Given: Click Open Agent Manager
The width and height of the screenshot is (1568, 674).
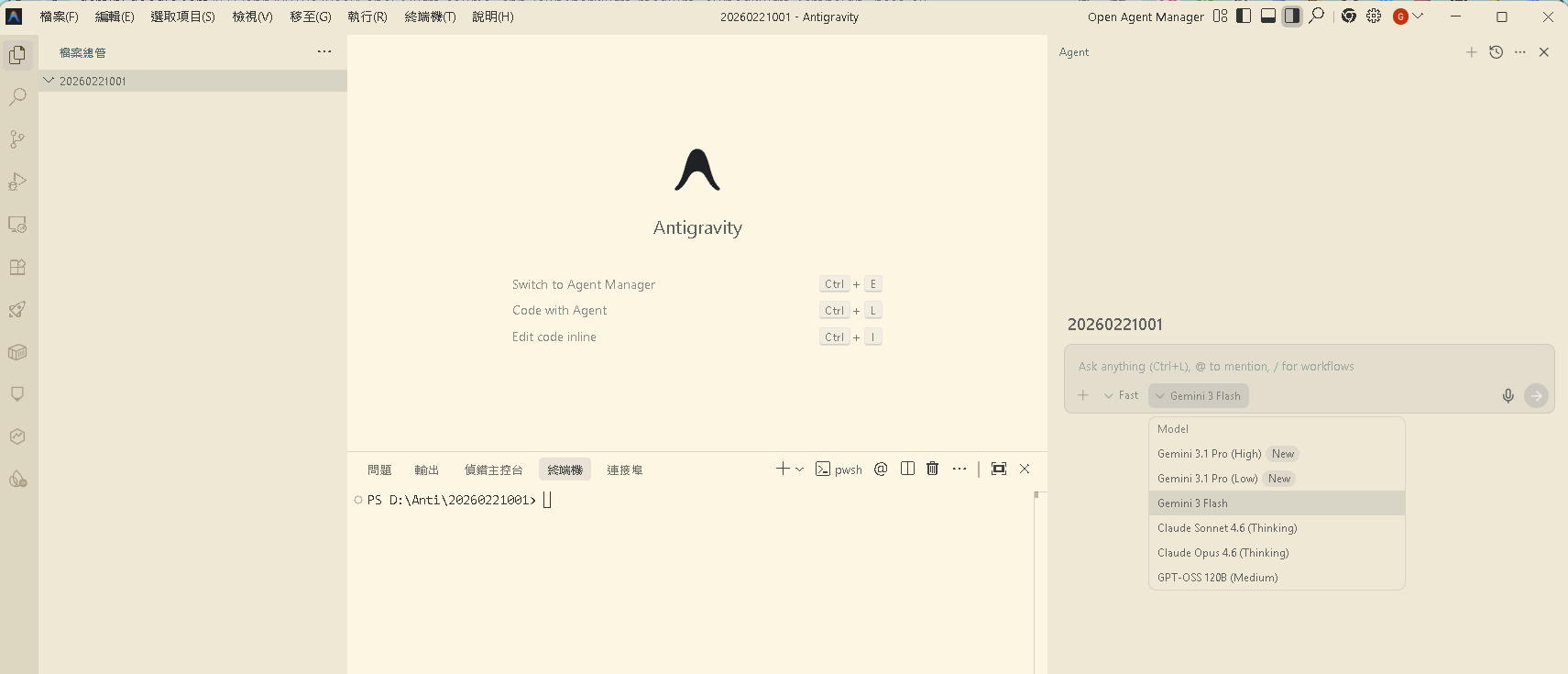Looking at the screenshot, I should (x=1146, y=17).
